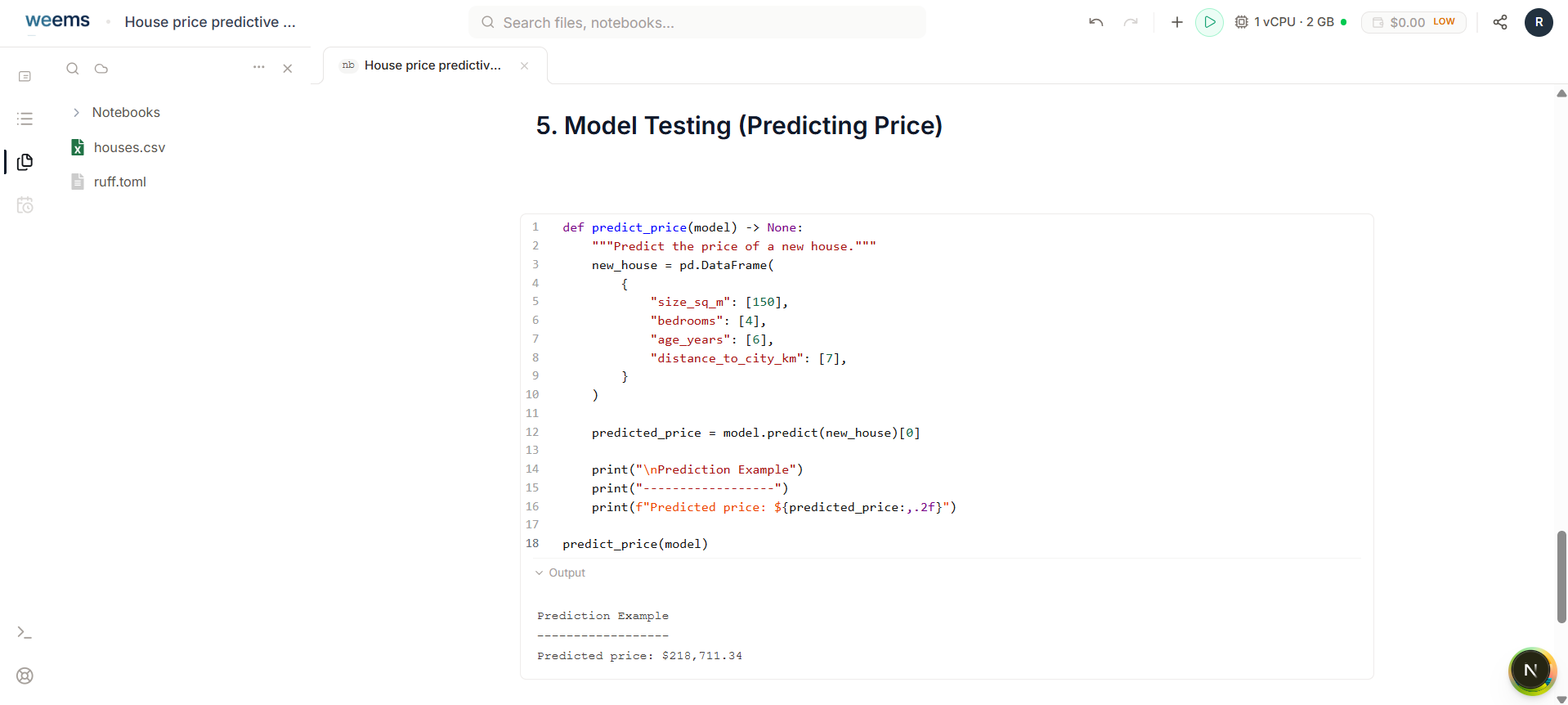Open ruff.toml file
Screen dimensions: 1568x705
coord(119,182)
